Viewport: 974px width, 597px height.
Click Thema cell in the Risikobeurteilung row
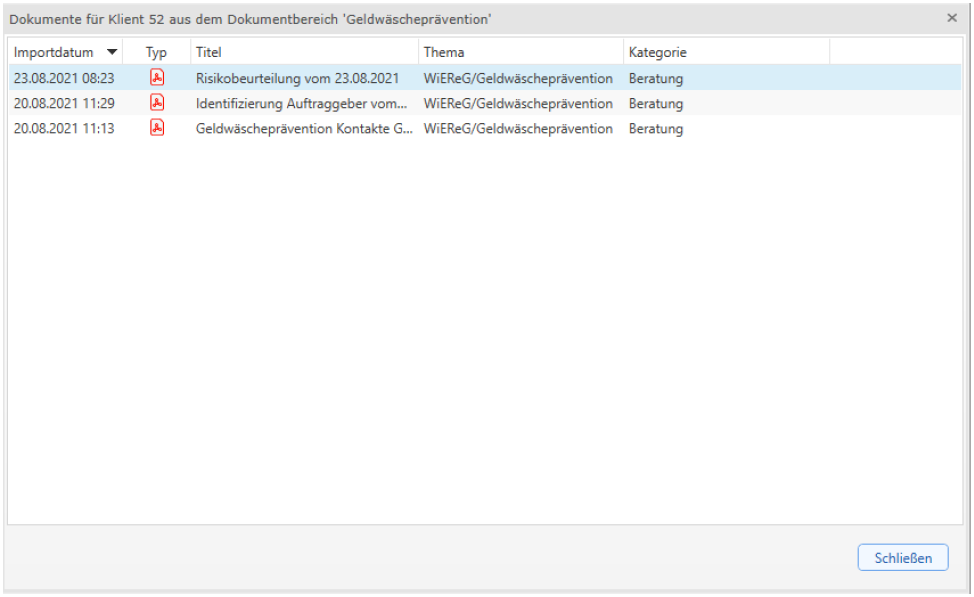click(518, 78)
